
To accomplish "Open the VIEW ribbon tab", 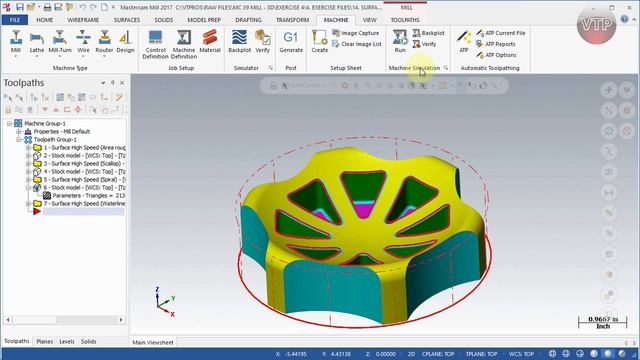I will (369, 20).
